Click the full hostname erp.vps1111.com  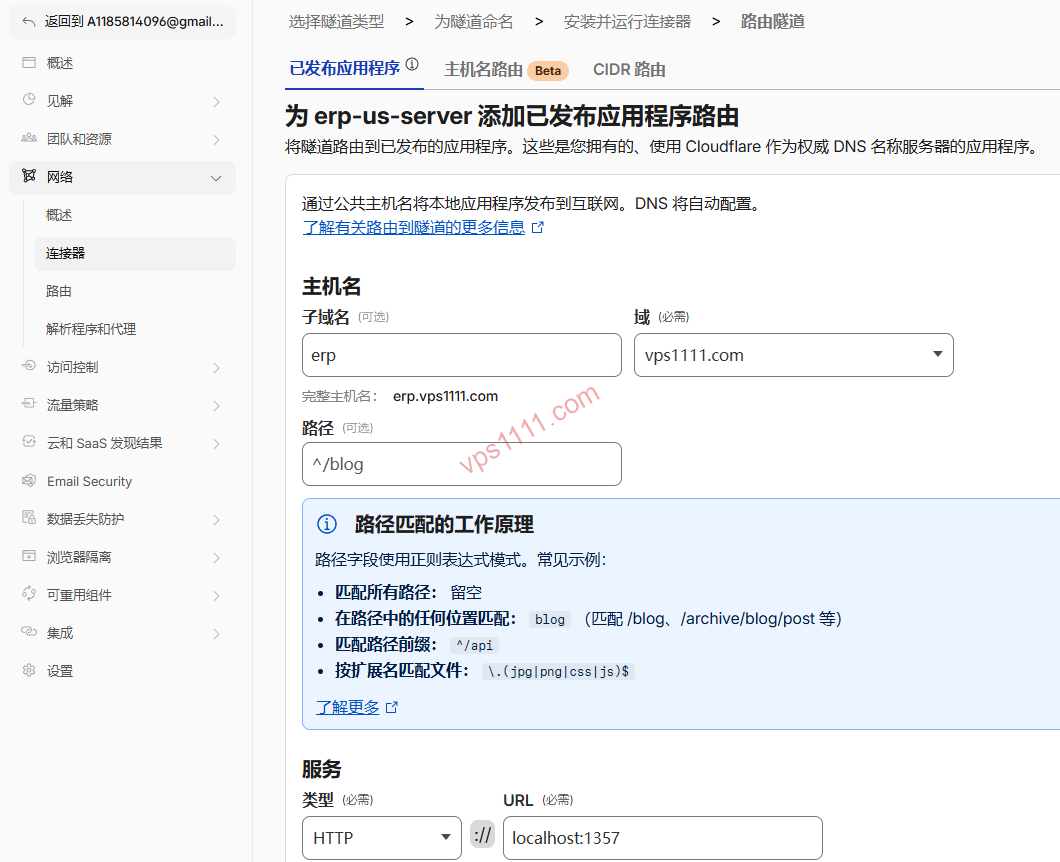(445, 396)
